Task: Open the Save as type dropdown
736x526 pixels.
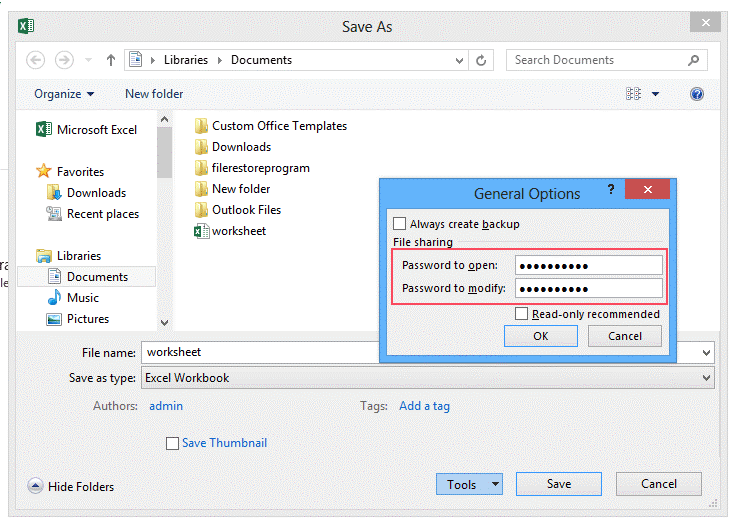Action: pos(706,378)
